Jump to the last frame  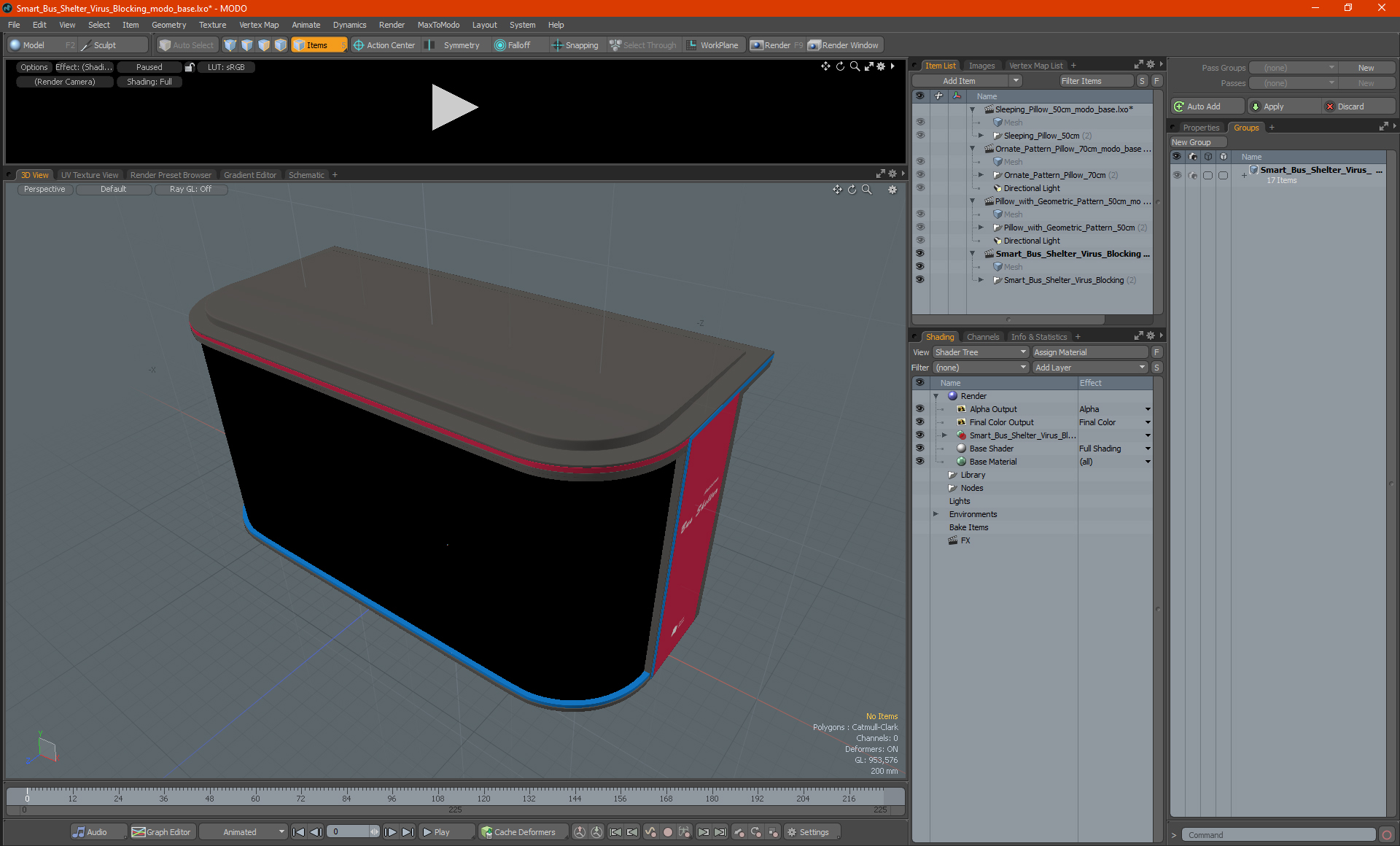click(x=408, y=832)
